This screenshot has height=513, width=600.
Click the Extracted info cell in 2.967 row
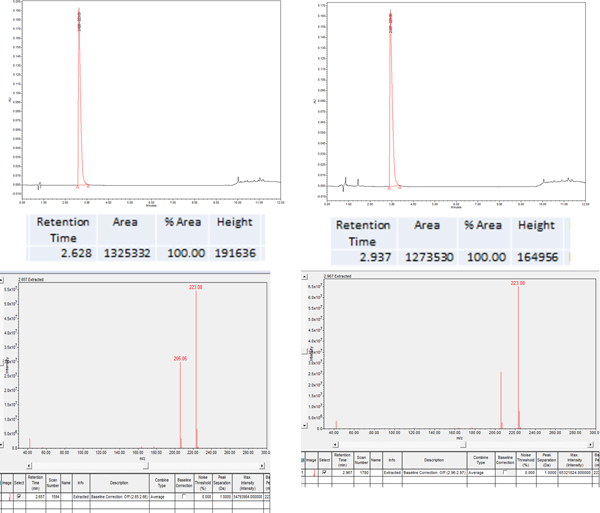coord(392,473)
